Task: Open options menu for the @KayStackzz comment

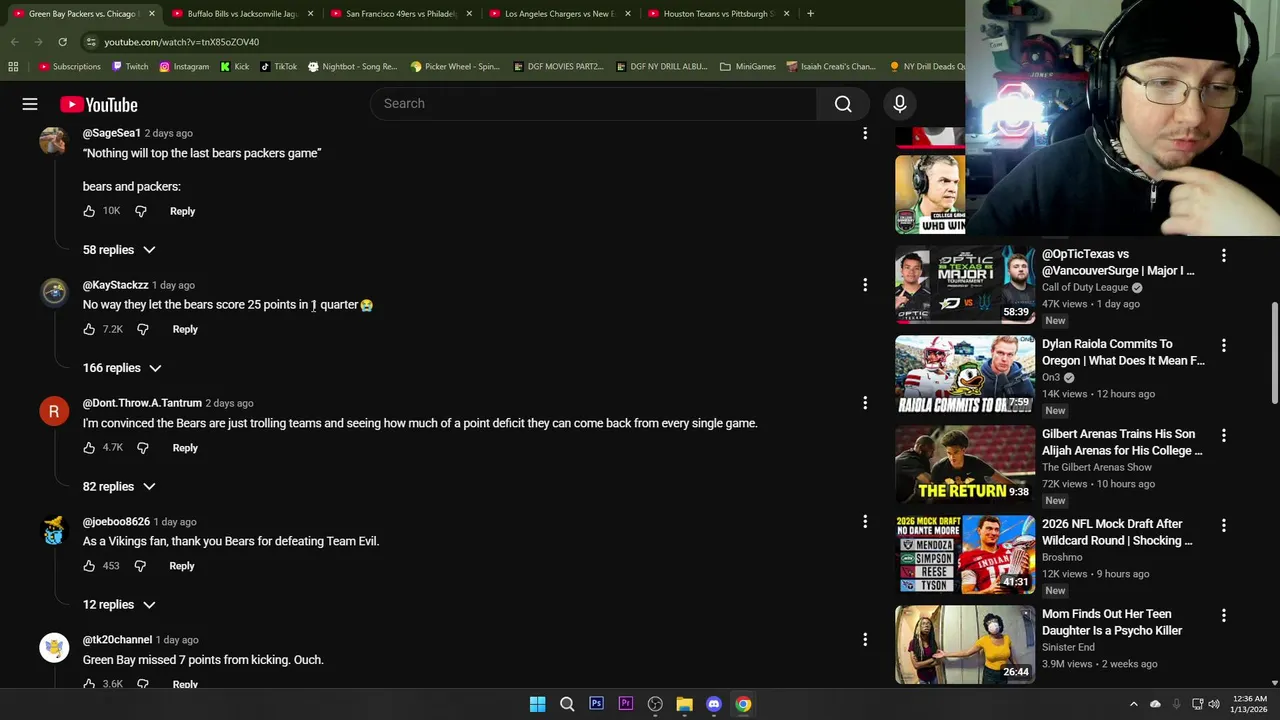Action: click(x=865, y=285)
